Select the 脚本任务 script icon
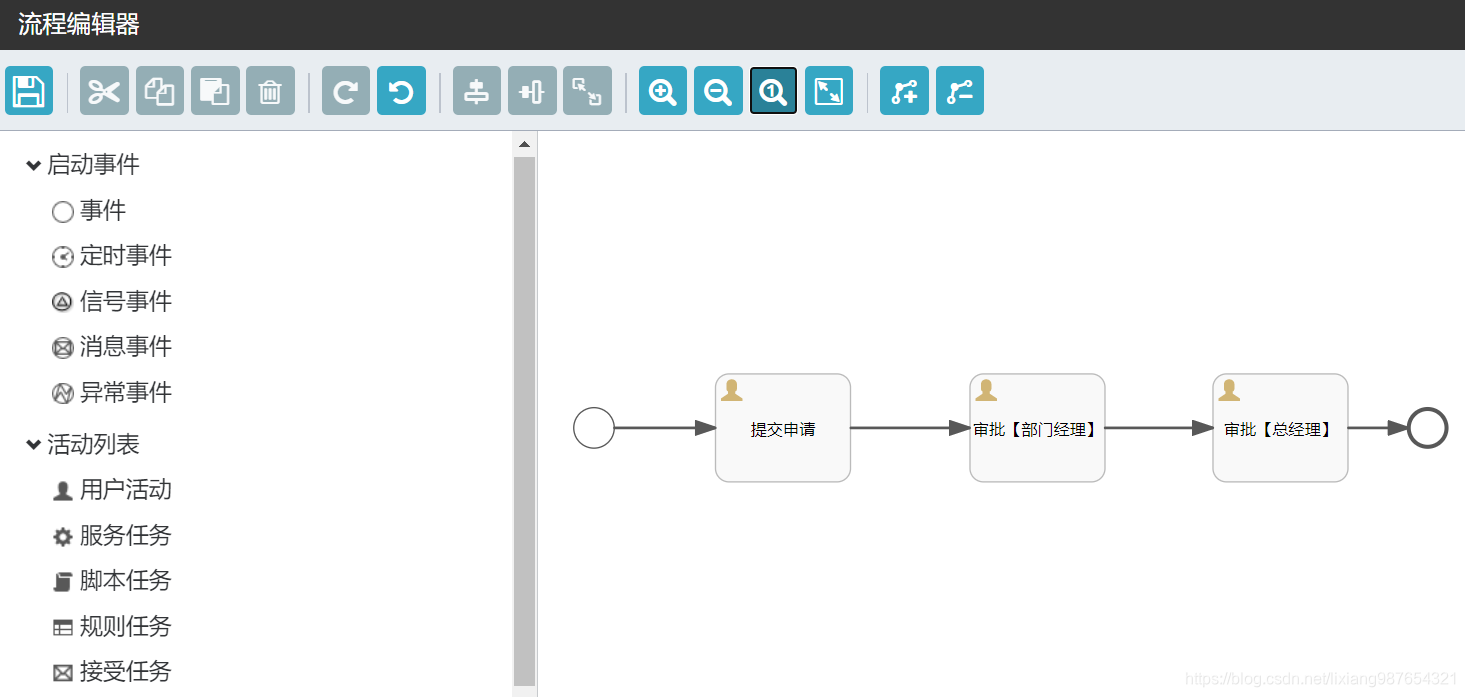1465x697 pixels. tap(63, 582)
